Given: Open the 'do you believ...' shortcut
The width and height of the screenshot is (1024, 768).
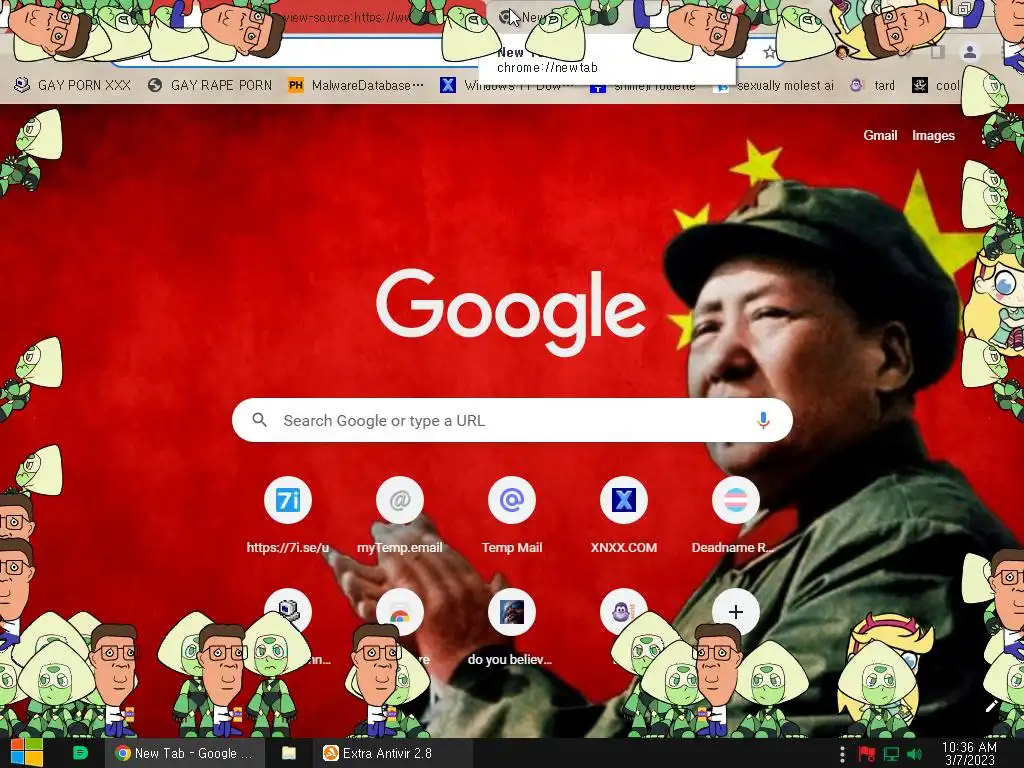Looking at the screenshot, I should [512, 627].
